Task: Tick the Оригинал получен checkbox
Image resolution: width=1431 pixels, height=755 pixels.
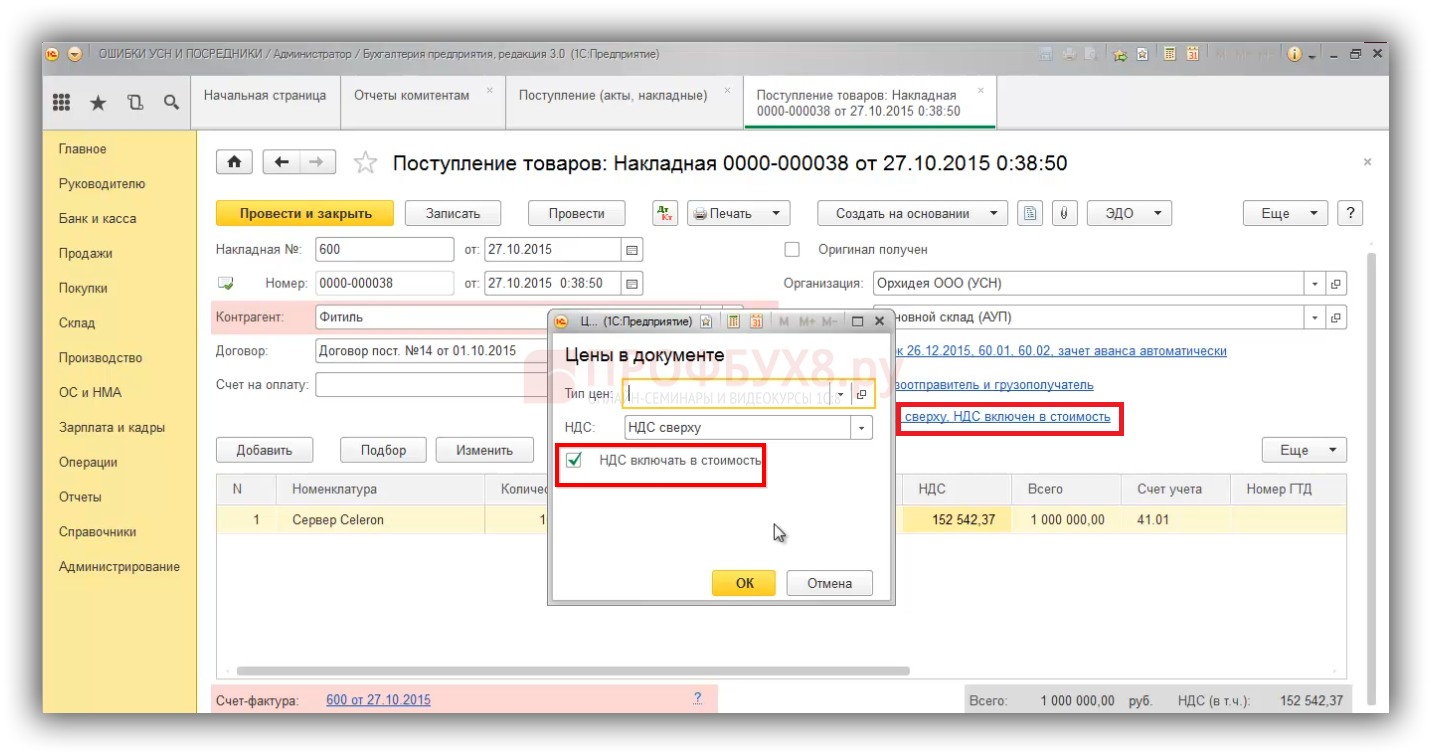Action: pyautogui.click(x=792, y=249)
